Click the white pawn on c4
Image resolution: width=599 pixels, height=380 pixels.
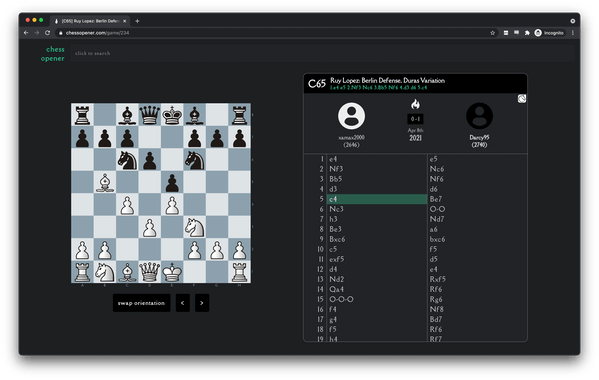click(x=127, y=205)
